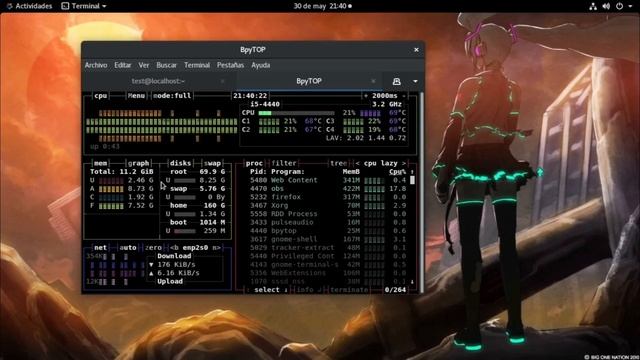Open the Pestañas menu
The height and width of the screenshot is (360, 640).
pos(230,65)
